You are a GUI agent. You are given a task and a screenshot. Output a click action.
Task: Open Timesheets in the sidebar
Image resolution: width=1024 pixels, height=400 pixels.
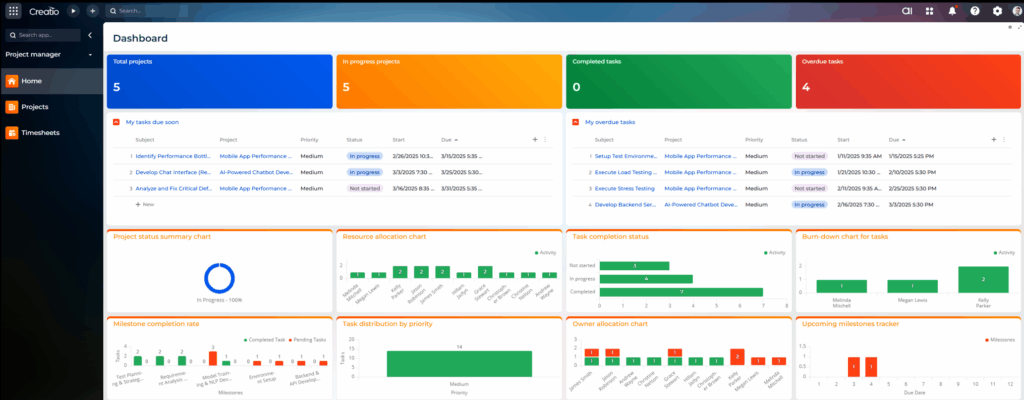pyautogui.click(x=39, y=132)
